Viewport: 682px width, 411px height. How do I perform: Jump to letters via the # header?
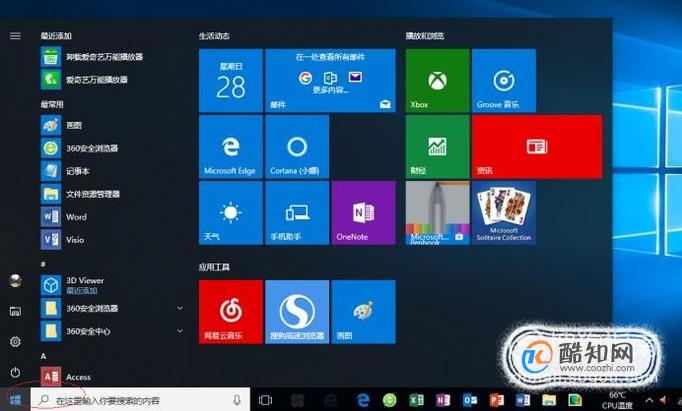(x=43, y=264)
